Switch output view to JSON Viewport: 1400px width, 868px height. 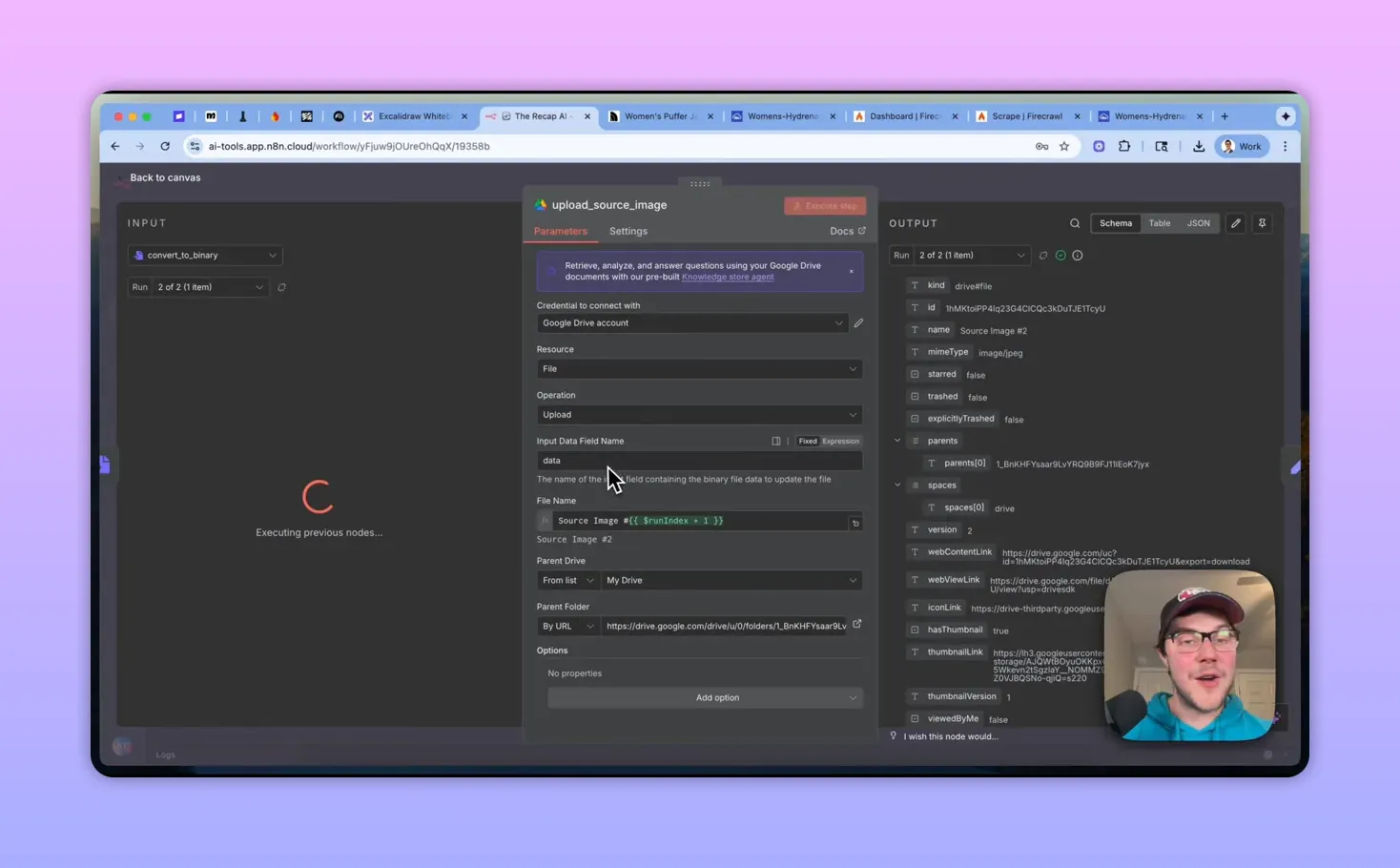[x=1198, y=223]
